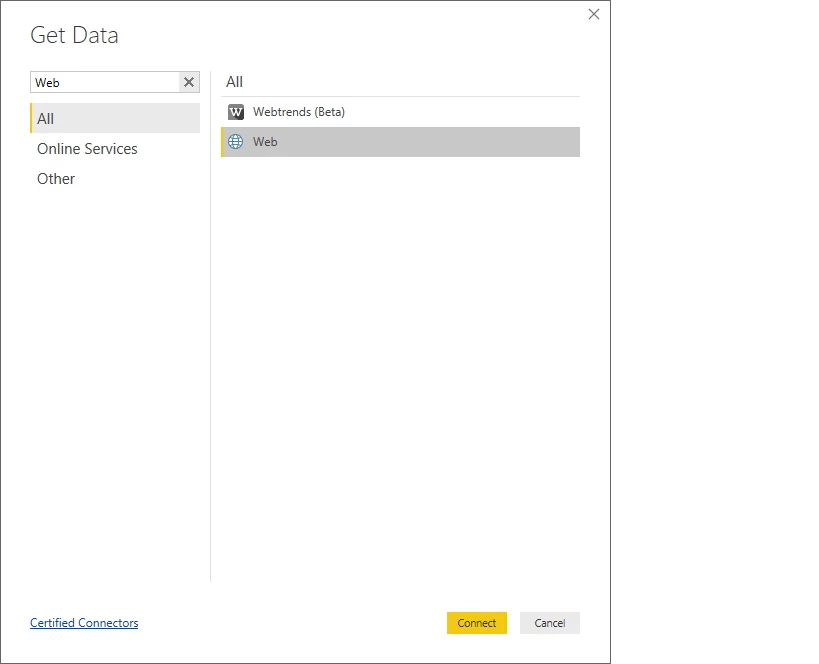Click the Cancel button

(x=550, y=623)
